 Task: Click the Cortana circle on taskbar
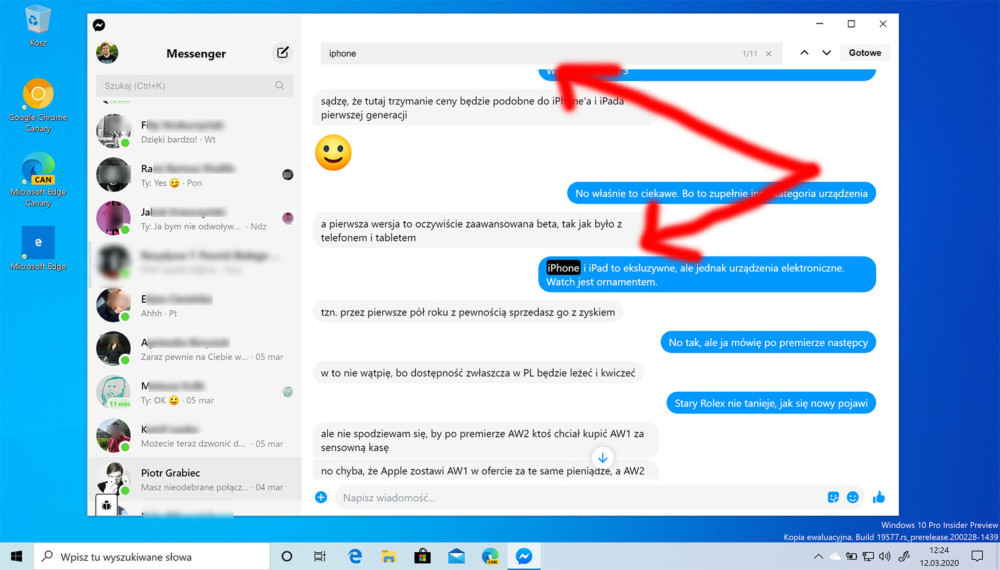coord(286,557)
